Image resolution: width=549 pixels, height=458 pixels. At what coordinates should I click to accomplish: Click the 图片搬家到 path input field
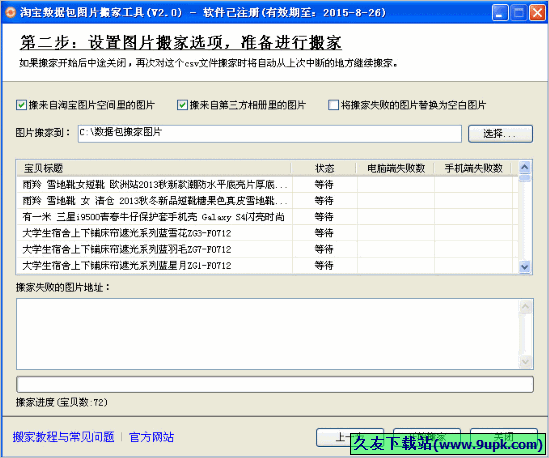tap(270, 133)
